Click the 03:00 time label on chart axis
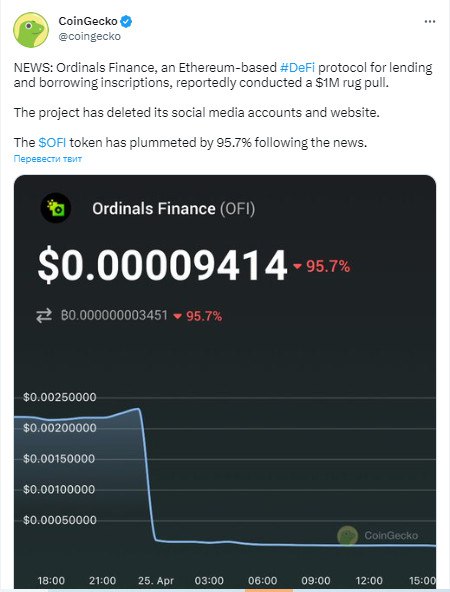Screen dimensions: 450x592 tap(209, 580)
